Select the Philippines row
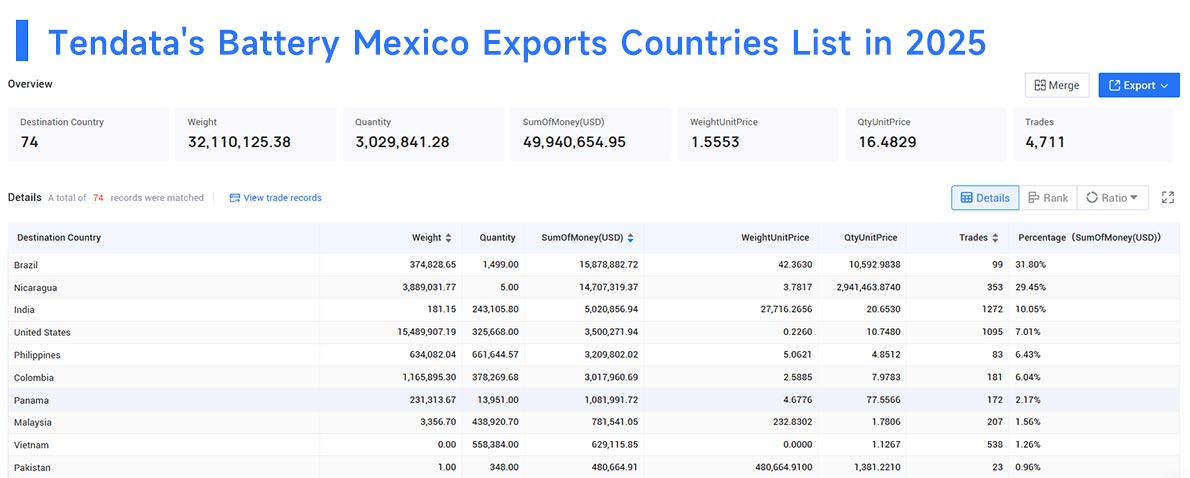1190x478 pixels. 594,354
